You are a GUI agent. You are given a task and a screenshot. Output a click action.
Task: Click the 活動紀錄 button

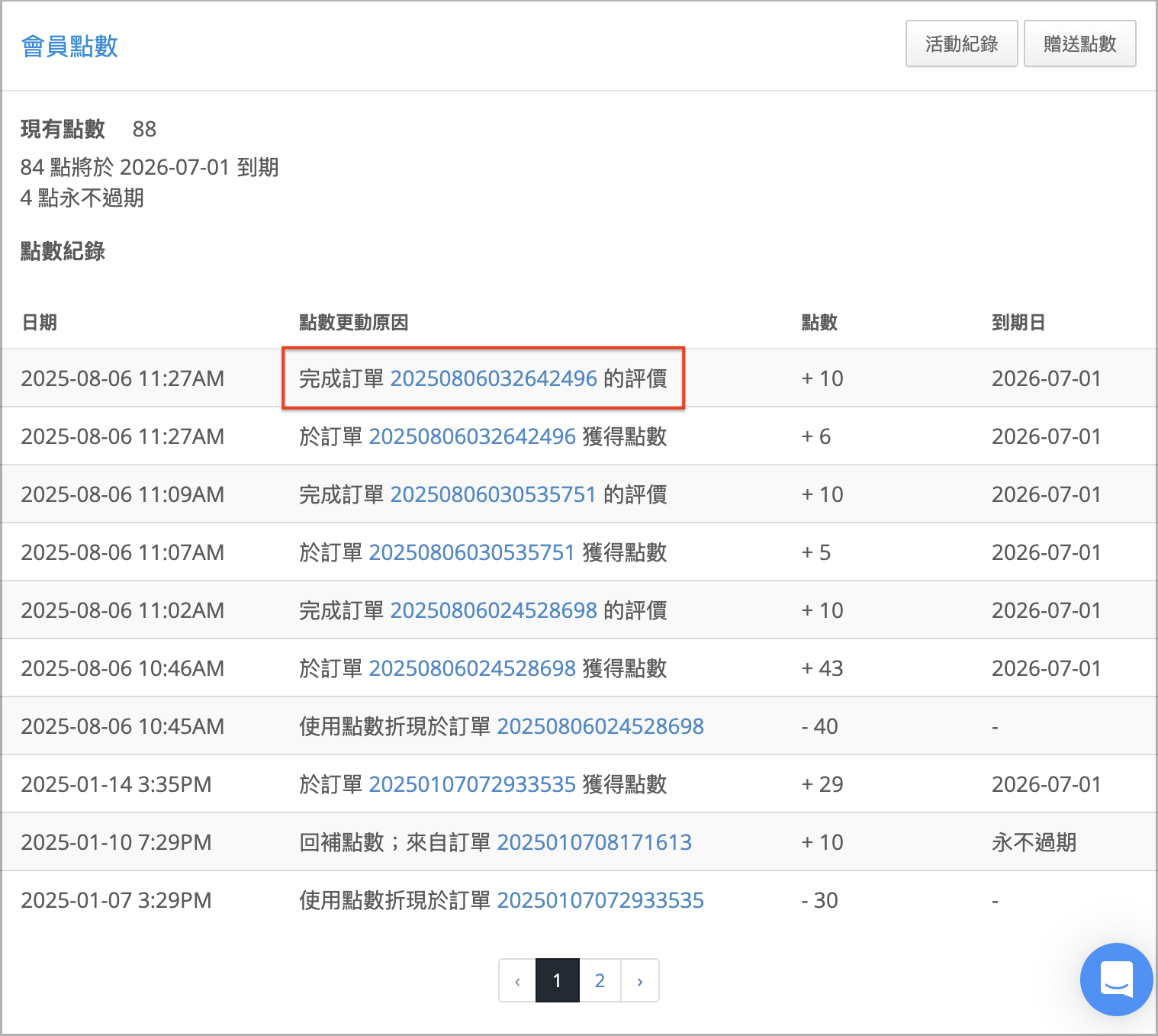961,44
